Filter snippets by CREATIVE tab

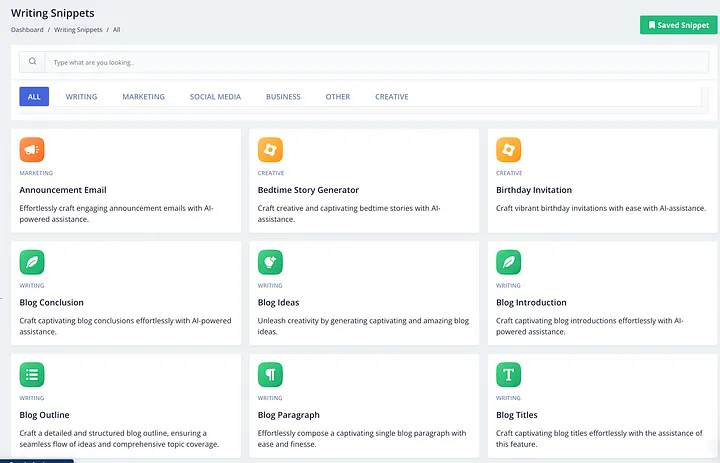tap(392, 96)
